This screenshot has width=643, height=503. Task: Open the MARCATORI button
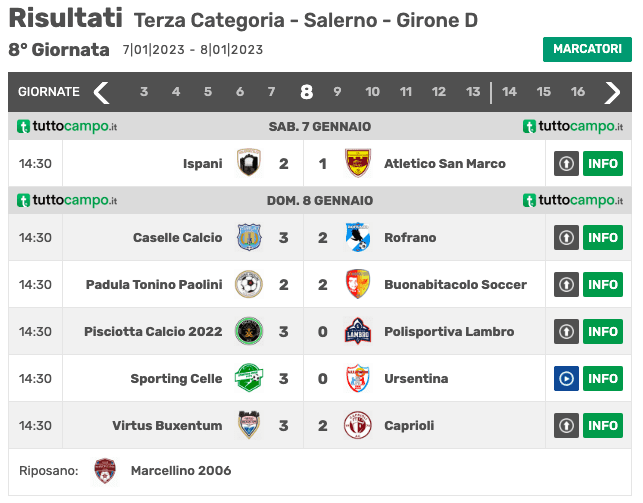(x=587, y=49)
